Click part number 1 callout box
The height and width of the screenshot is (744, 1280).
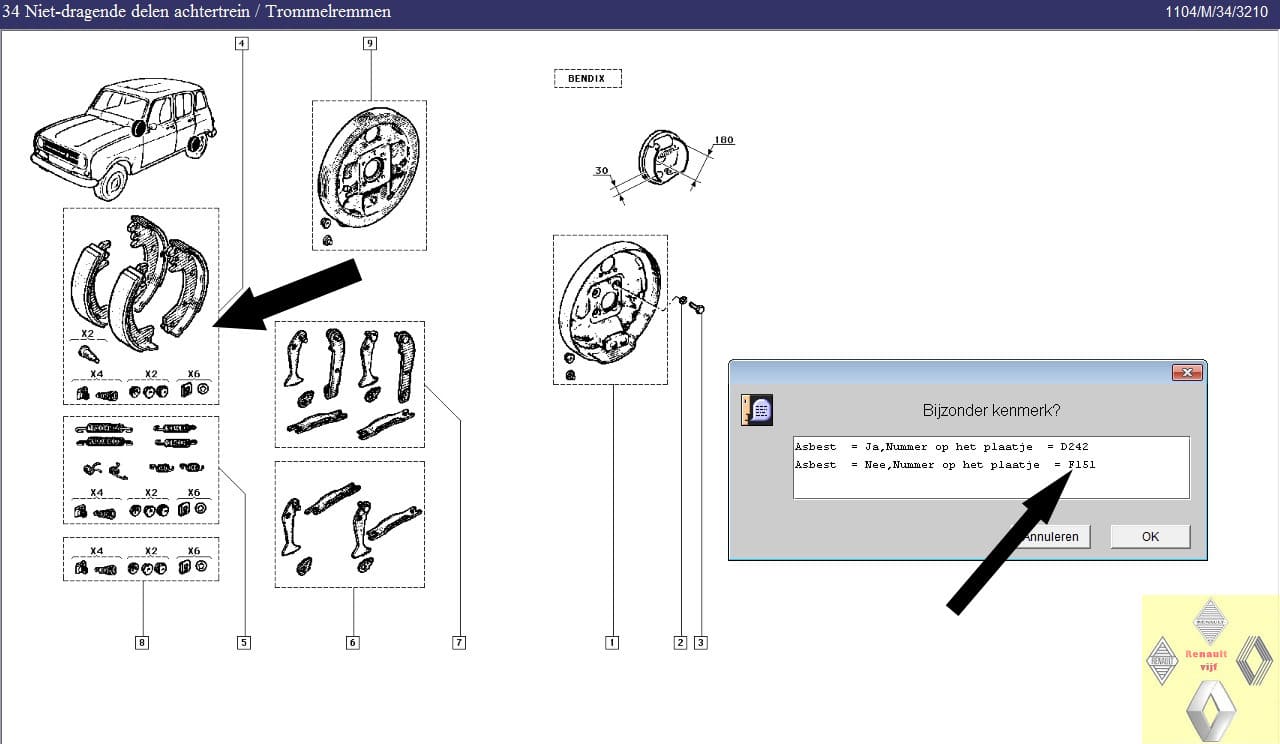coord(611,643)
